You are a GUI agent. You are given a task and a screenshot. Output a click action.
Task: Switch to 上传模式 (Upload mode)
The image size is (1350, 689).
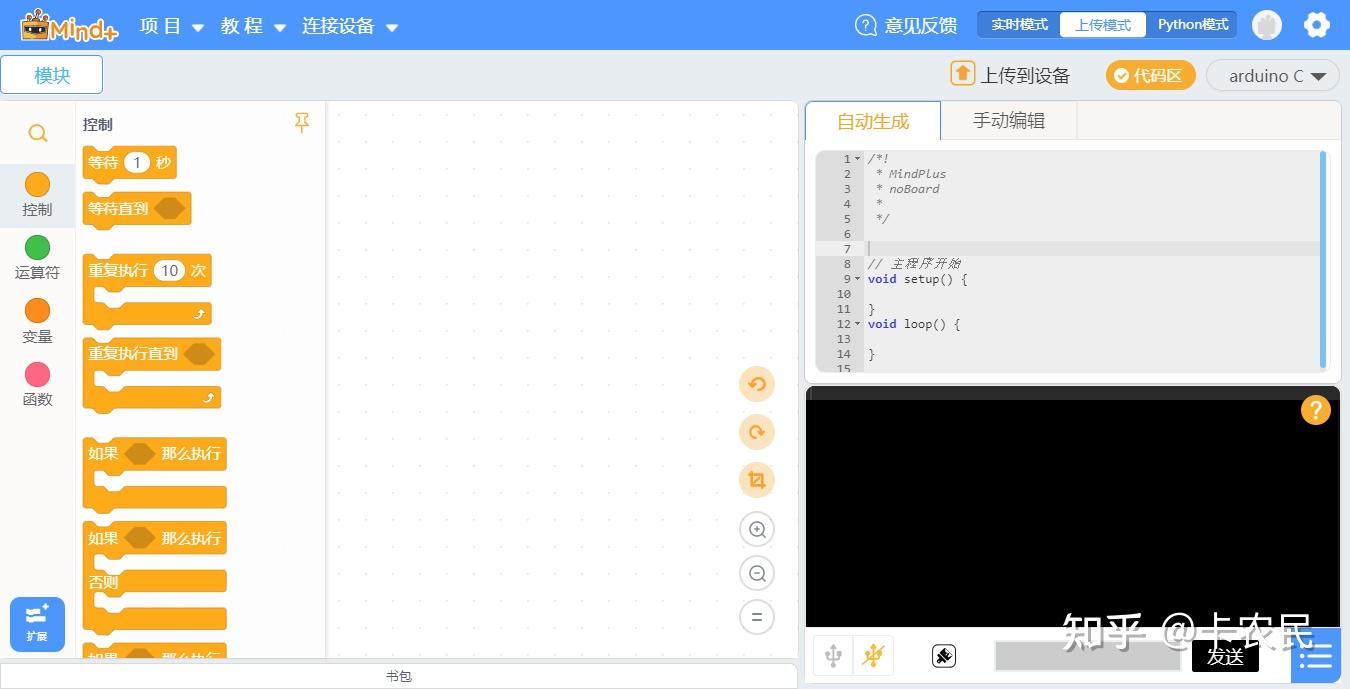pyautogui.click(x=1102, y=24)
